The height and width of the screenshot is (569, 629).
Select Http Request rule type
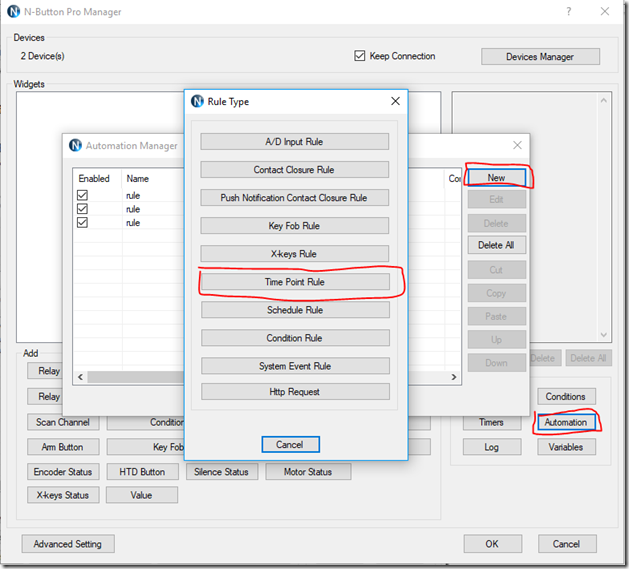point(295,392)
